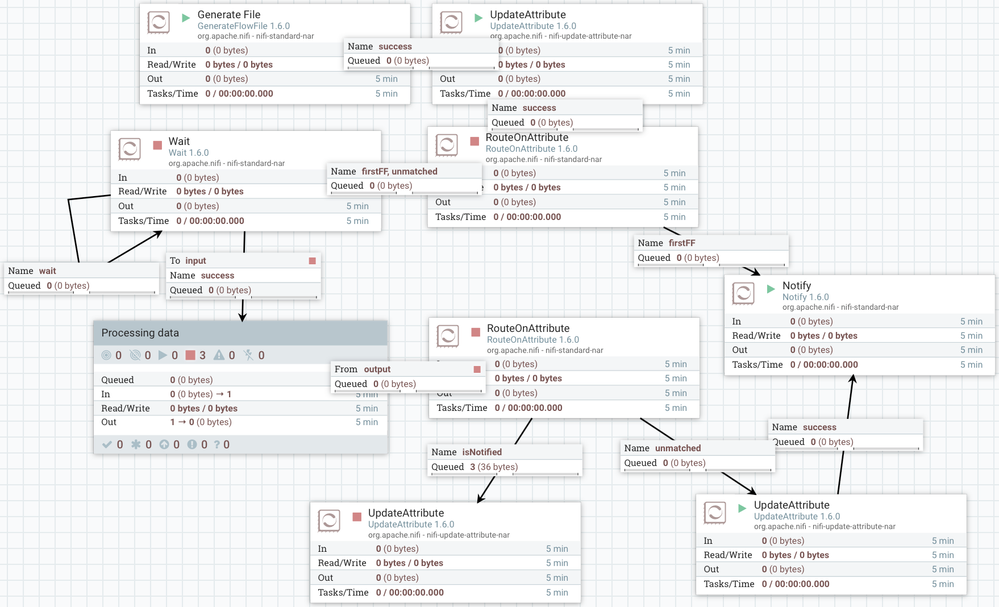Click the Tasks/Time row in the Wait processor

click(246, 221)
